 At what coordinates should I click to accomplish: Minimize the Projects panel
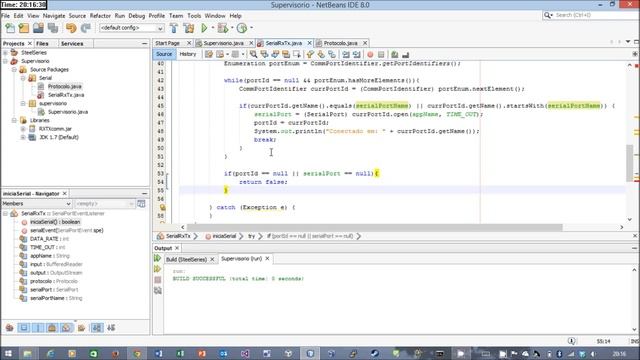click(144, 43)
